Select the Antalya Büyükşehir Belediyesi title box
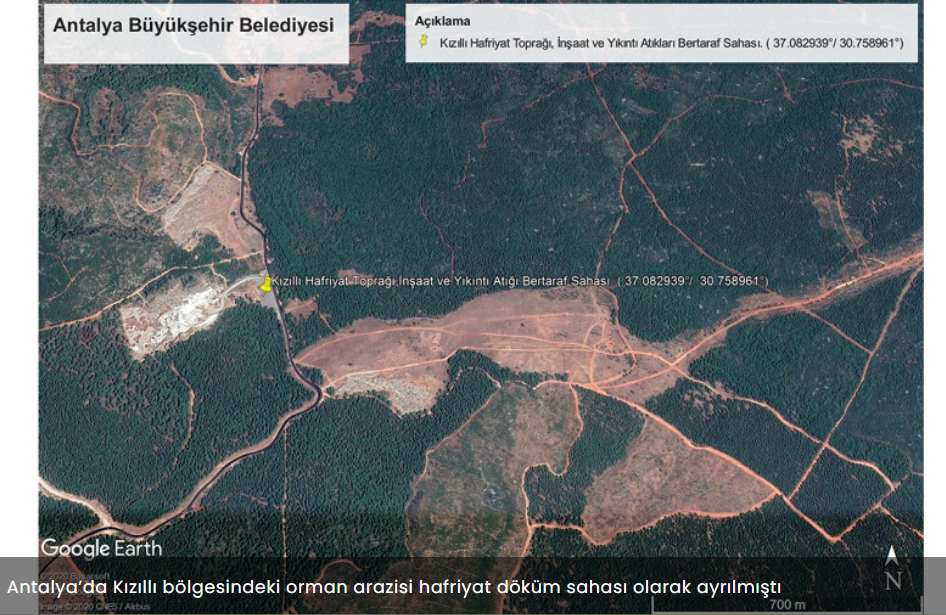Image resolution: width=946 pixels, height=615 pixels. 196,34
